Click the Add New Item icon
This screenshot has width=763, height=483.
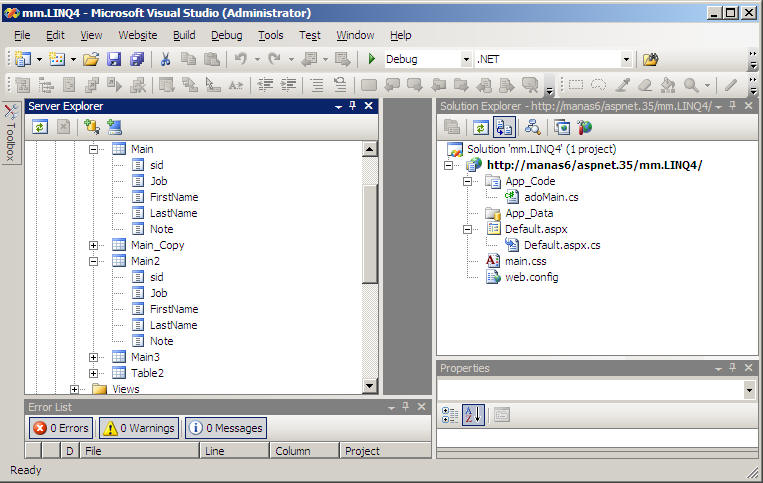(57, 59)
